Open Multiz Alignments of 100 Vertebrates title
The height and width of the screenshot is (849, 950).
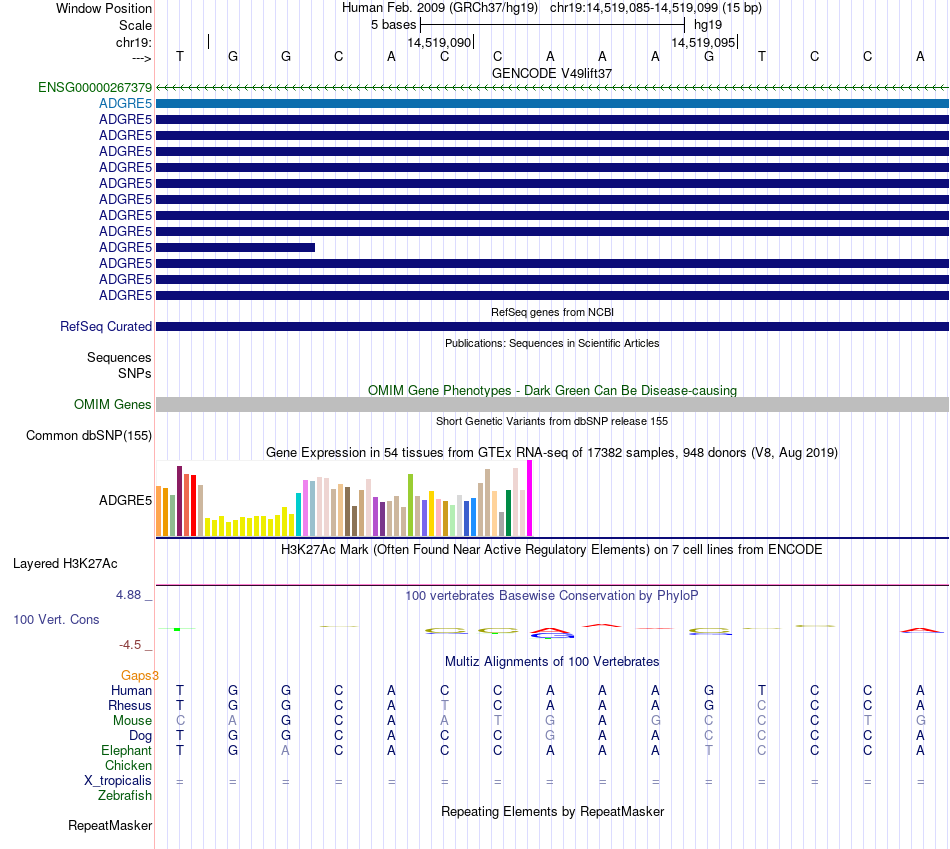pos(552,662)
